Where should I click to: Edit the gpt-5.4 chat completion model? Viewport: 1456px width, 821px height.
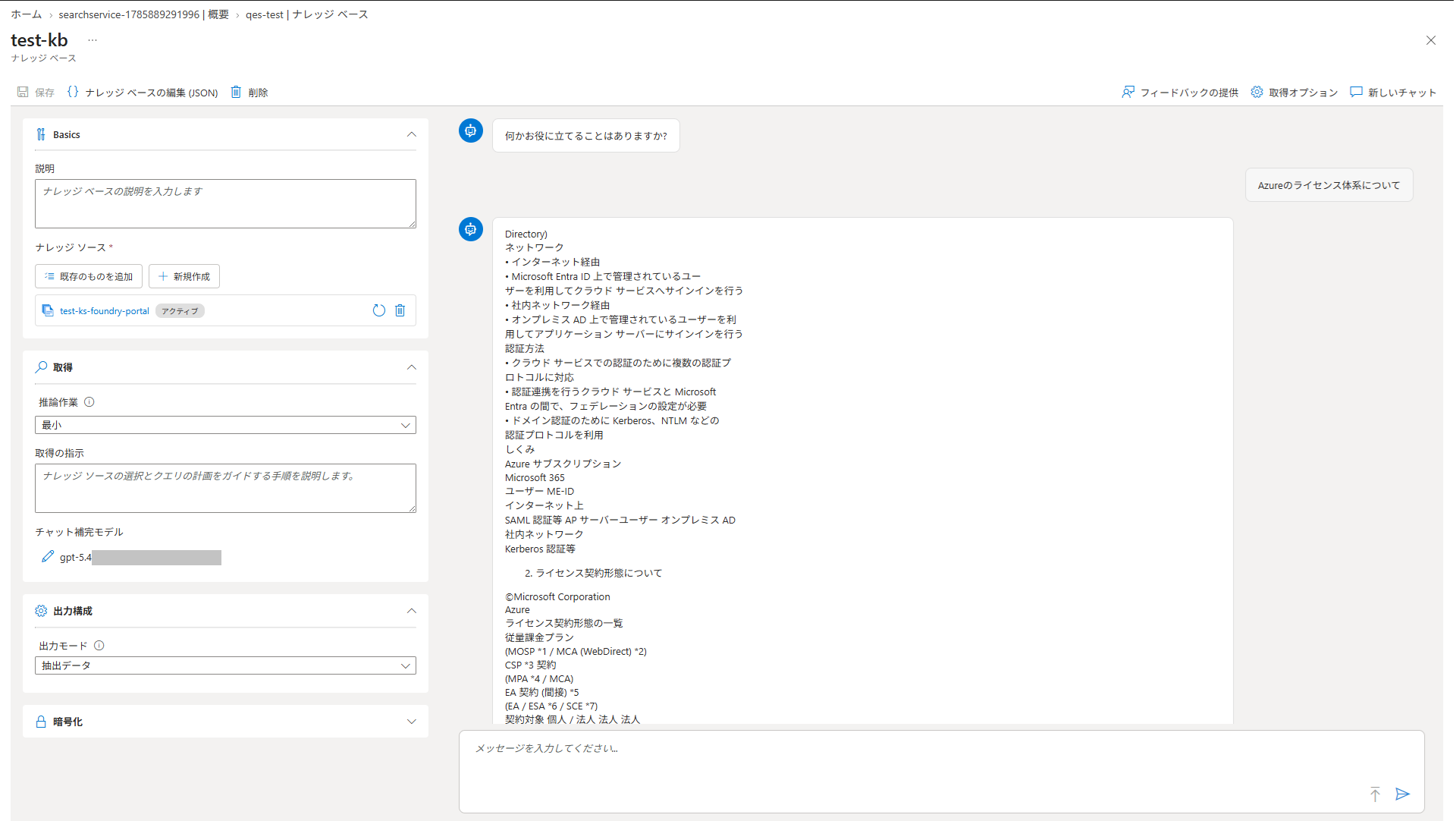click(48, 557)
